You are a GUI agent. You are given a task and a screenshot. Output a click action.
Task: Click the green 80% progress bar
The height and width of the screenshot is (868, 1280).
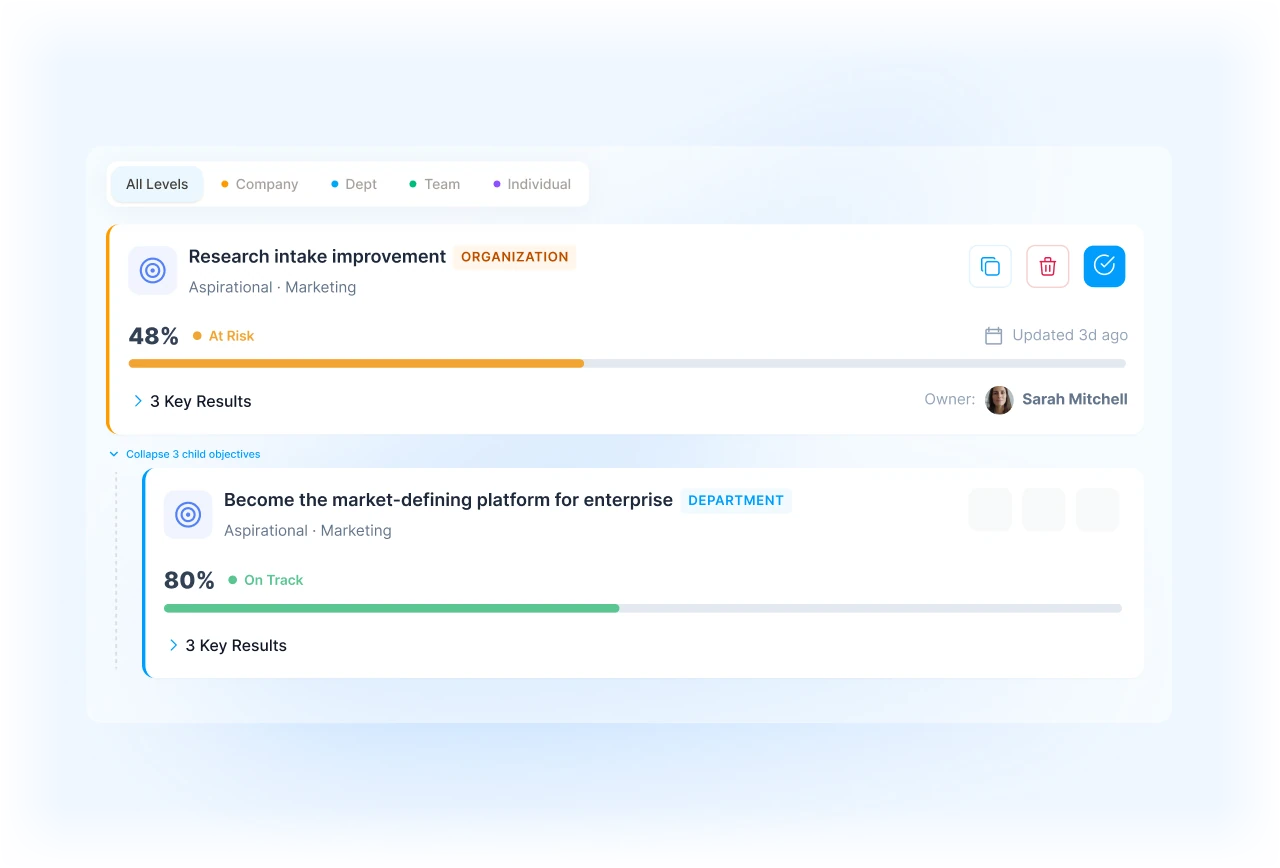pos(643,608)
